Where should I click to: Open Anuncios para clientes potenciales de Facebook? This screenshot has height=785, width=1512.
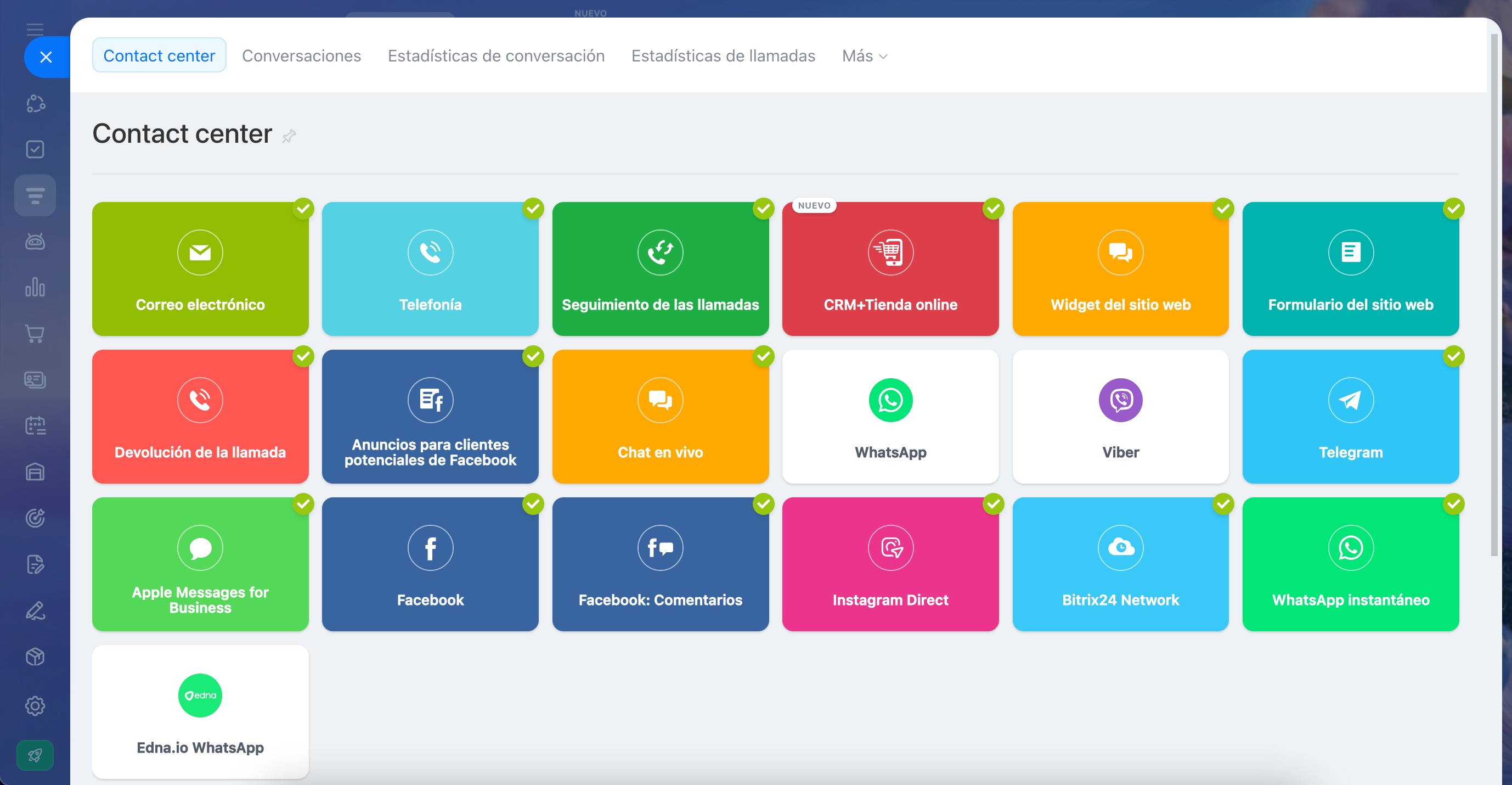click(x=430, y=417)
